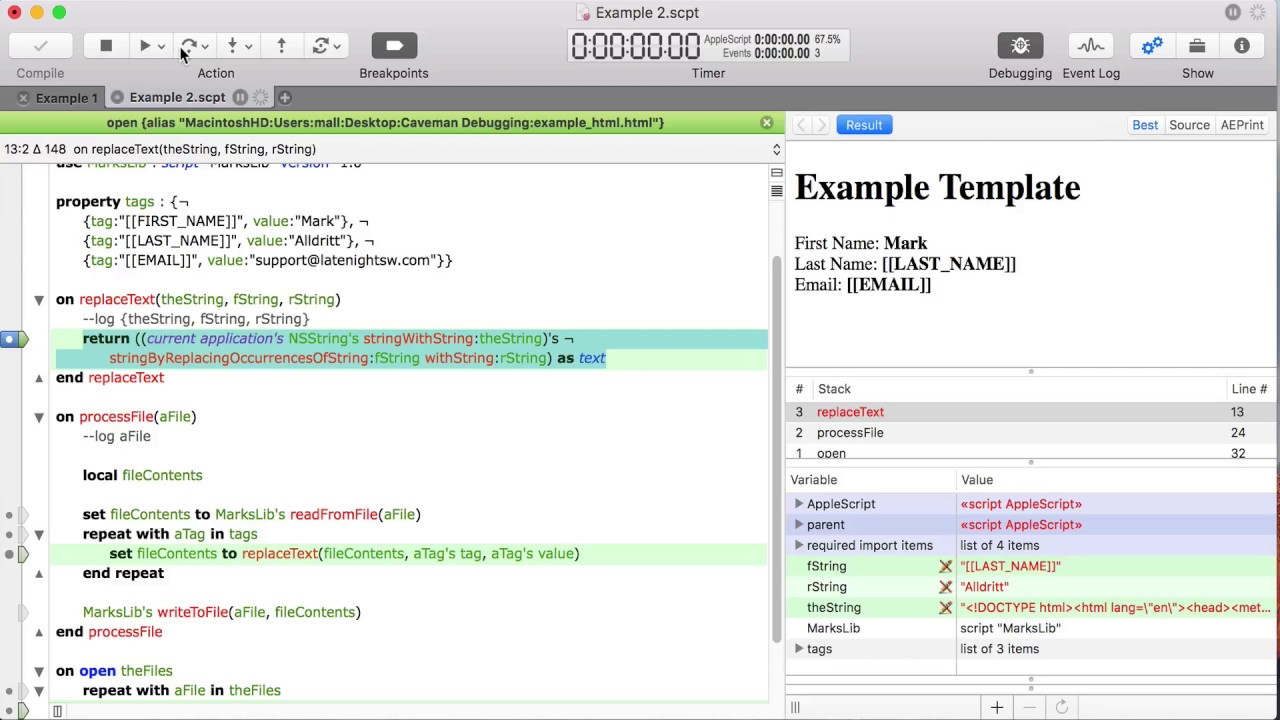Click the Result button
This screenshot has width=1280, height=720.
pos(864,125)
